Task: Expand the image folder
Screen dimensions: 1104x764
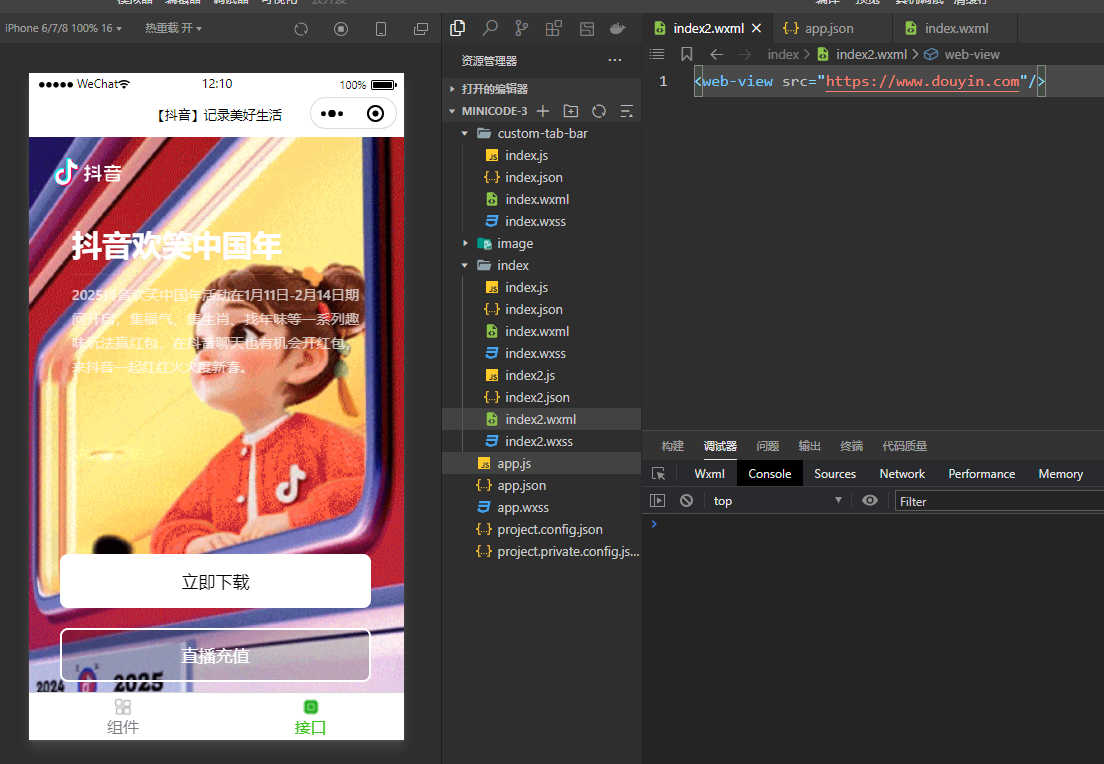Action: 541,243
